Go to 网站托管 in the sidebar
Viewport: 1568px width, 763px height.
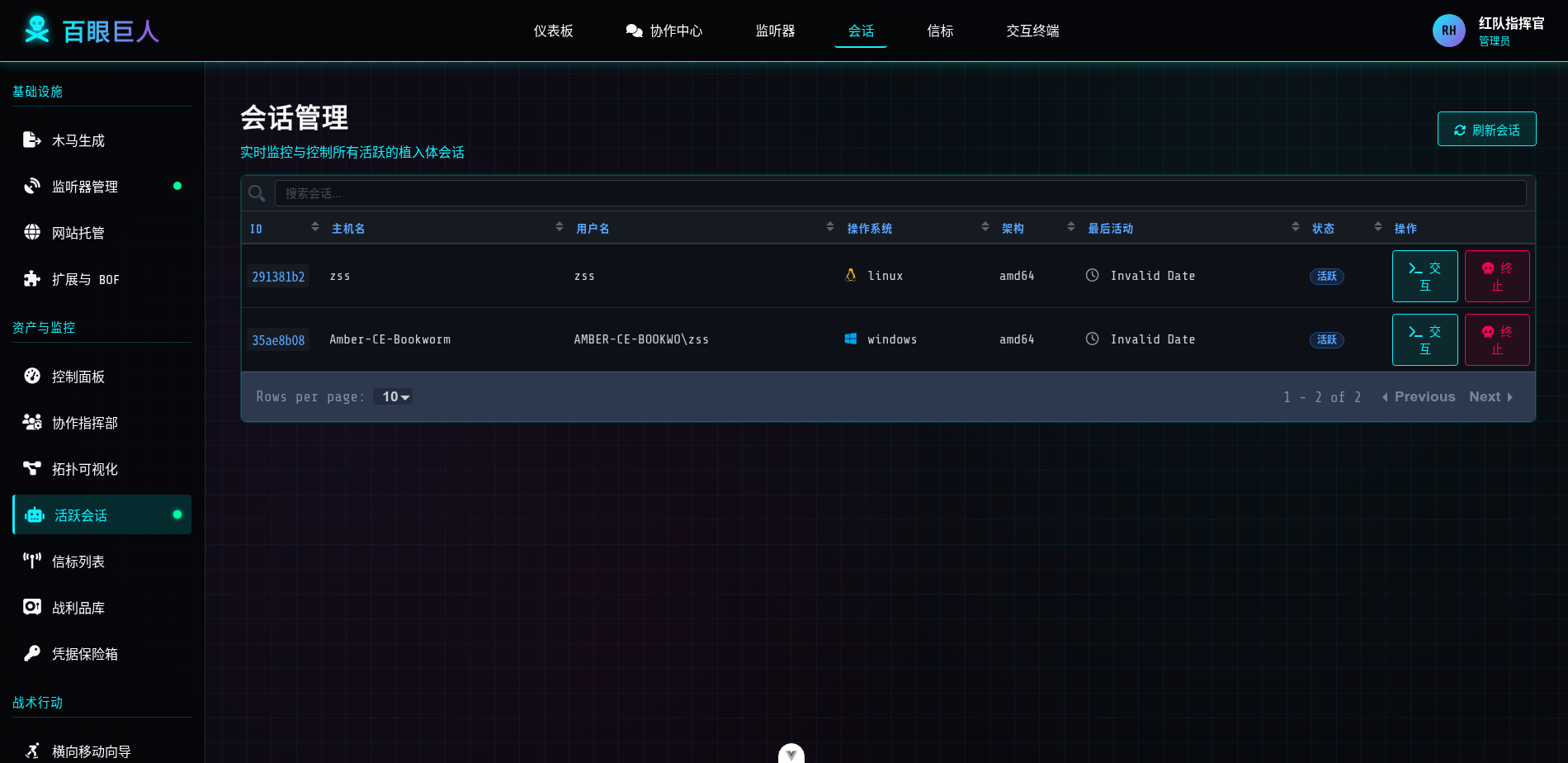click(x=78, y=233)
